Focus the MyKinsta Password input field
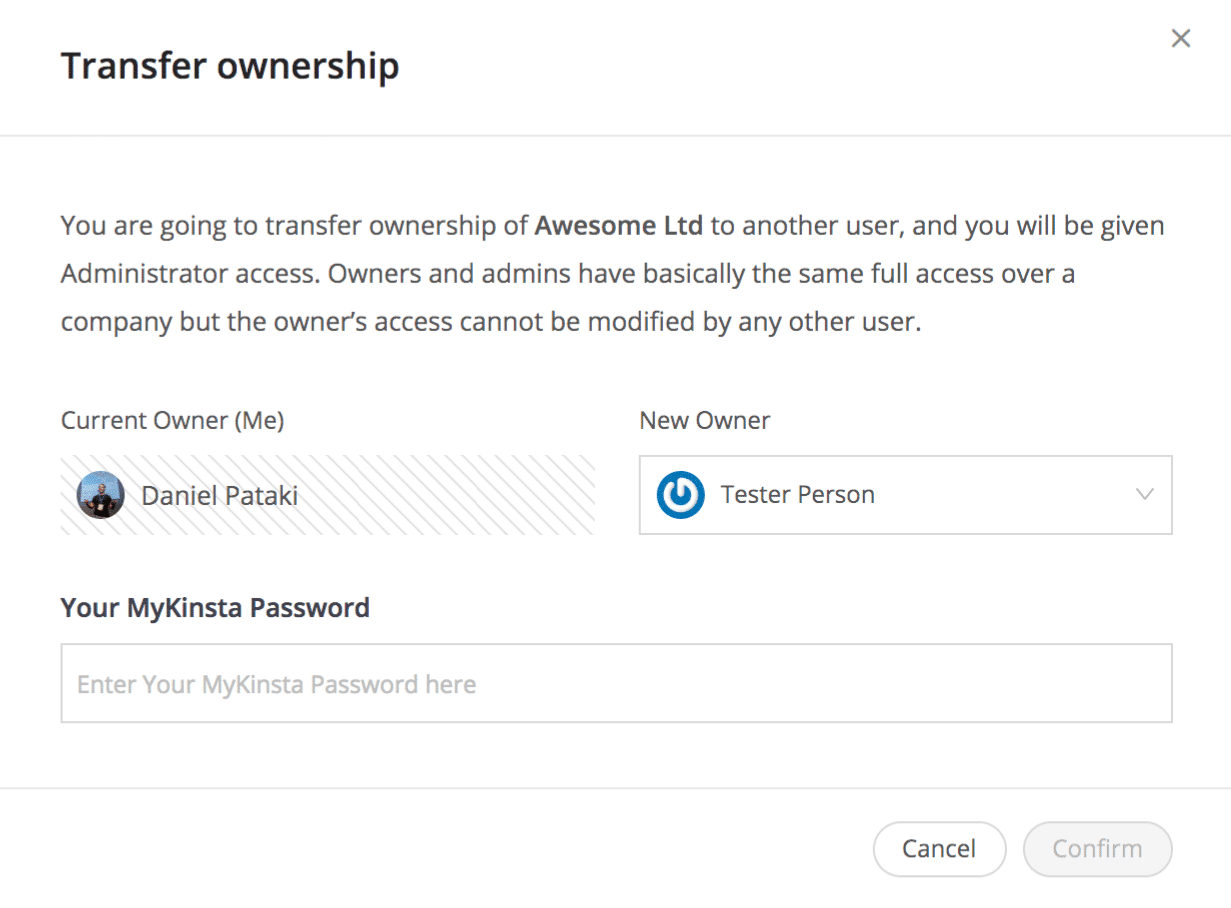 [616, 684]
